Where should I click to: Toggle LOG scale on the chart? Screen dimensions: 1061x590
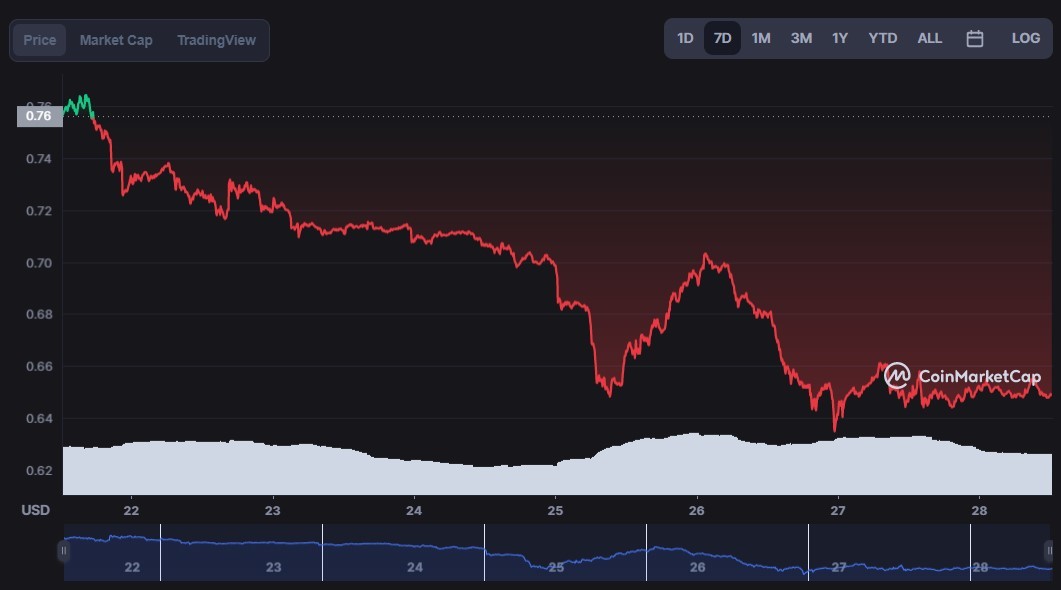tap(1025, 39)
